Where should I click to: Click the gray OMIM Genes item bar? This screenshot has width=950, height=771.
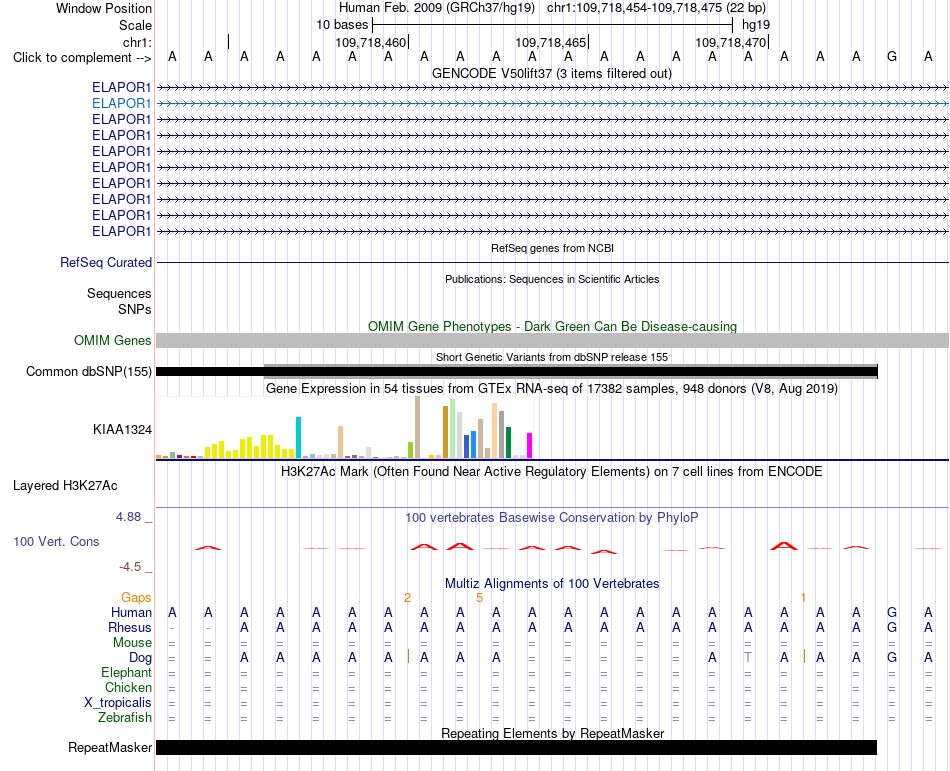pyautogui.click(x=552, y=340)
